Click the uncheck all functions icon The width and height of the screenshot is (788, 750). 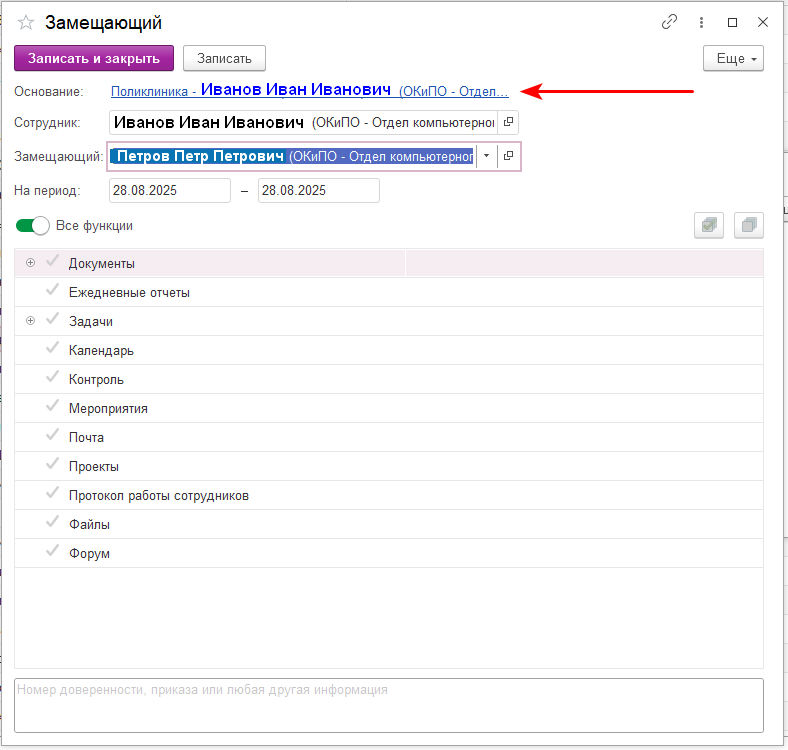point(749,226)
